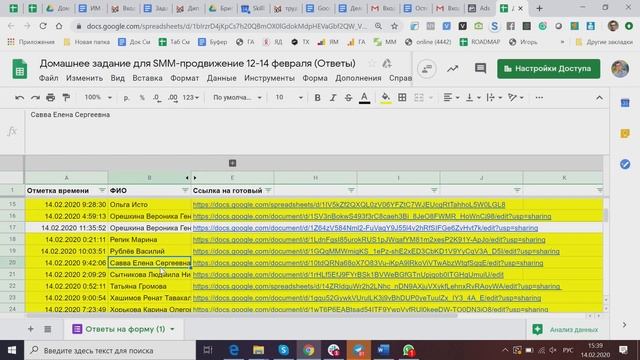Open Word from the taskbar

pyautogui.click(x=383, y=350)
